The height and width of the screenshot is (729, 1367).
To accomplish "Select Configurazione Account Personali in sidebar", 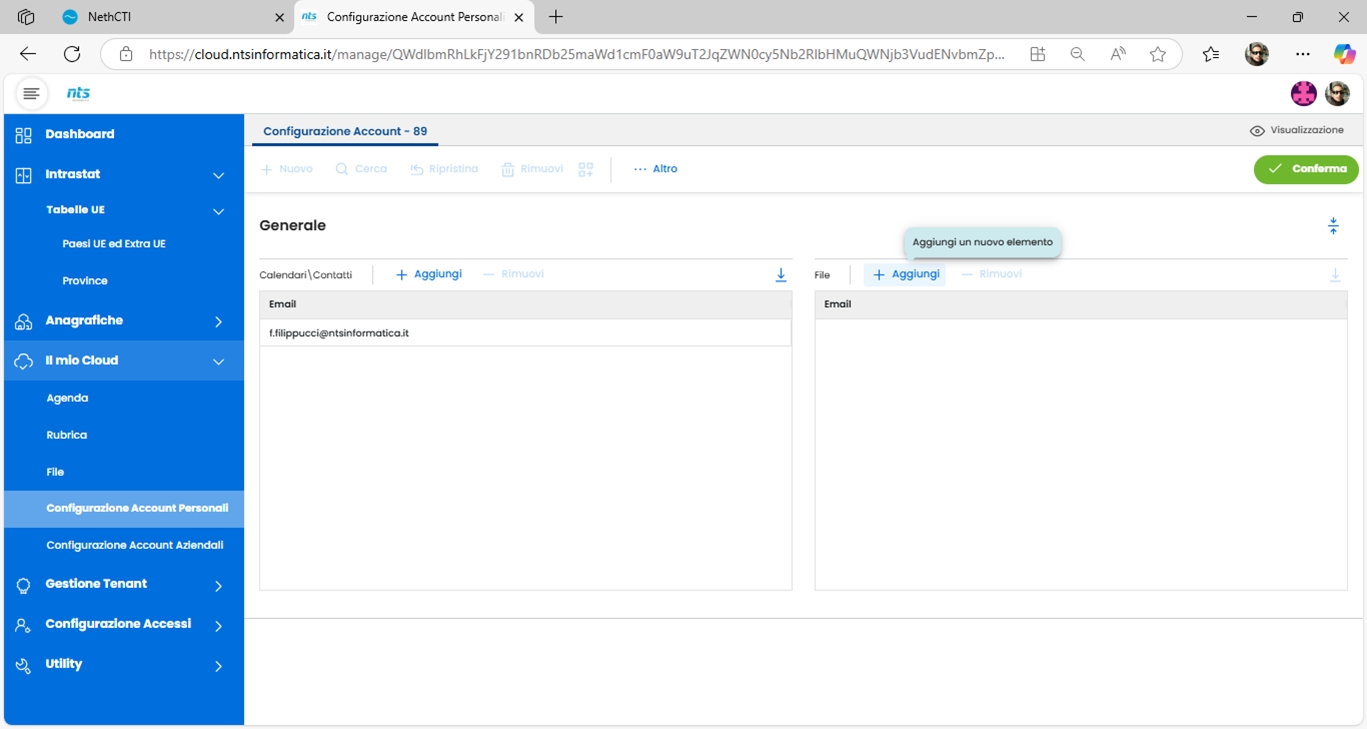I will 124,509.
